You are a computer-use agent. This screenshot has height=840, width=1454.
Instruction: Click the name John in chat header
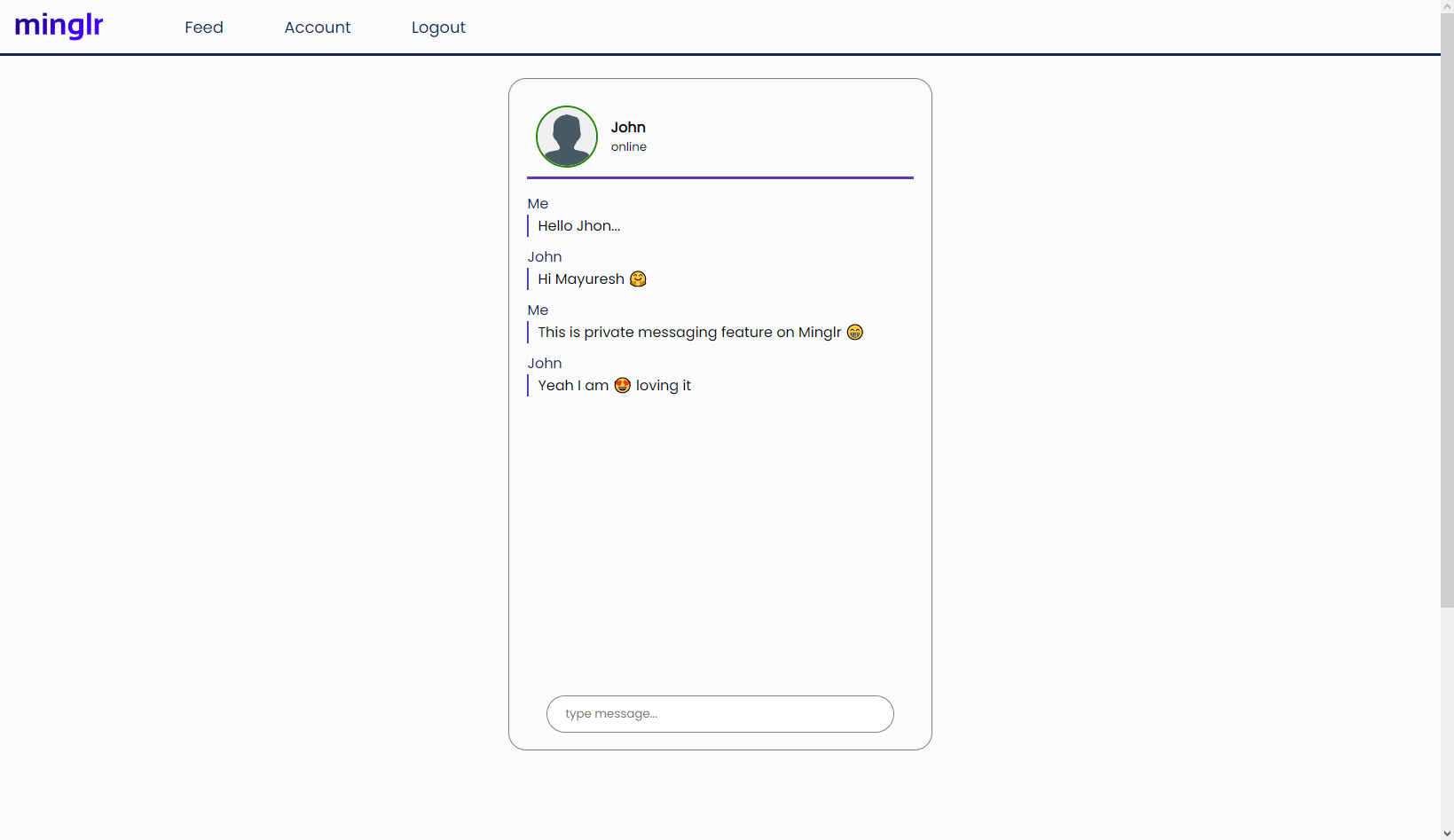pos(628,127)
